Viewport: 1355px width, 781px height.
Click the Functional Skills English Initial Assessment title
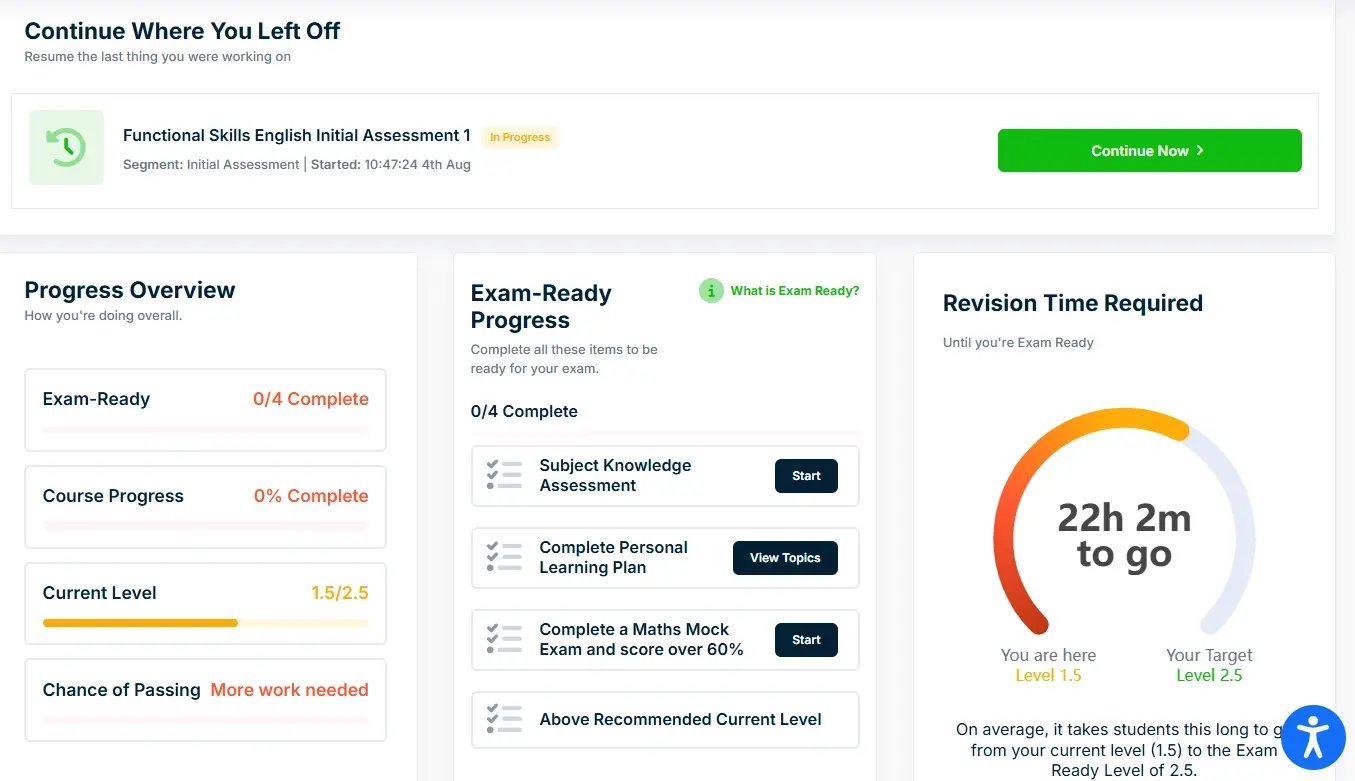[296, 136]
